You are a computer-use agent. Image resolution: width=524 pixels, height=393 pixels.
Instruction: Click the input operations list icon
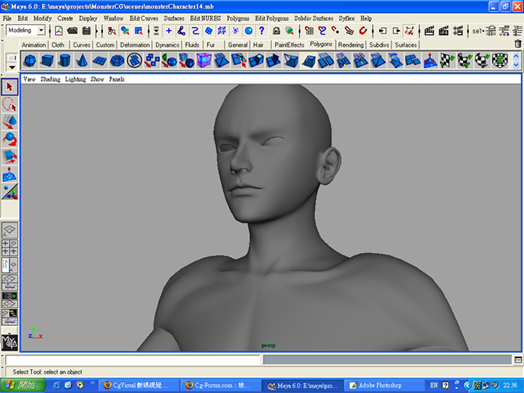click(x=383, y=31)
